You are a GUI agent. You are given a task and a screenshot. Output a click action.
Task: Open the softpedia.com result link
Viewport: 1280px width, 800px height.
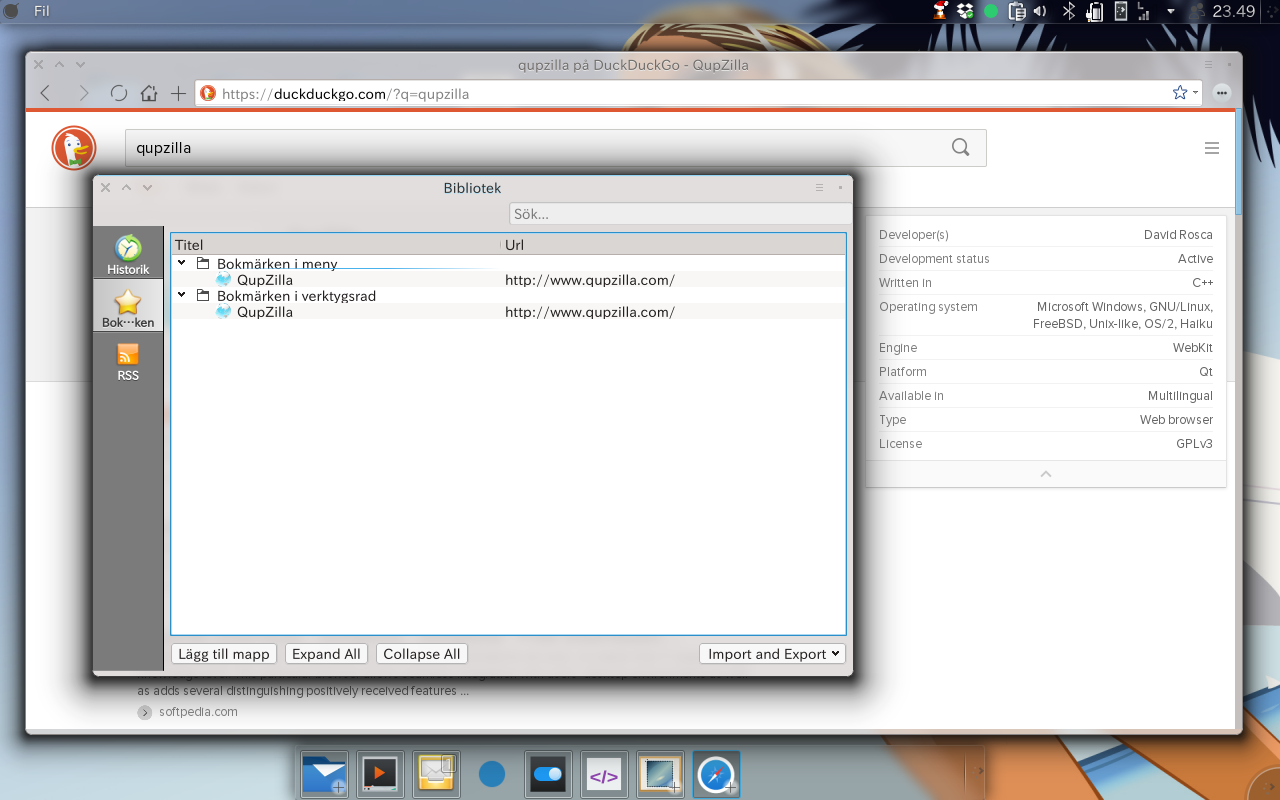click(198, 712)
